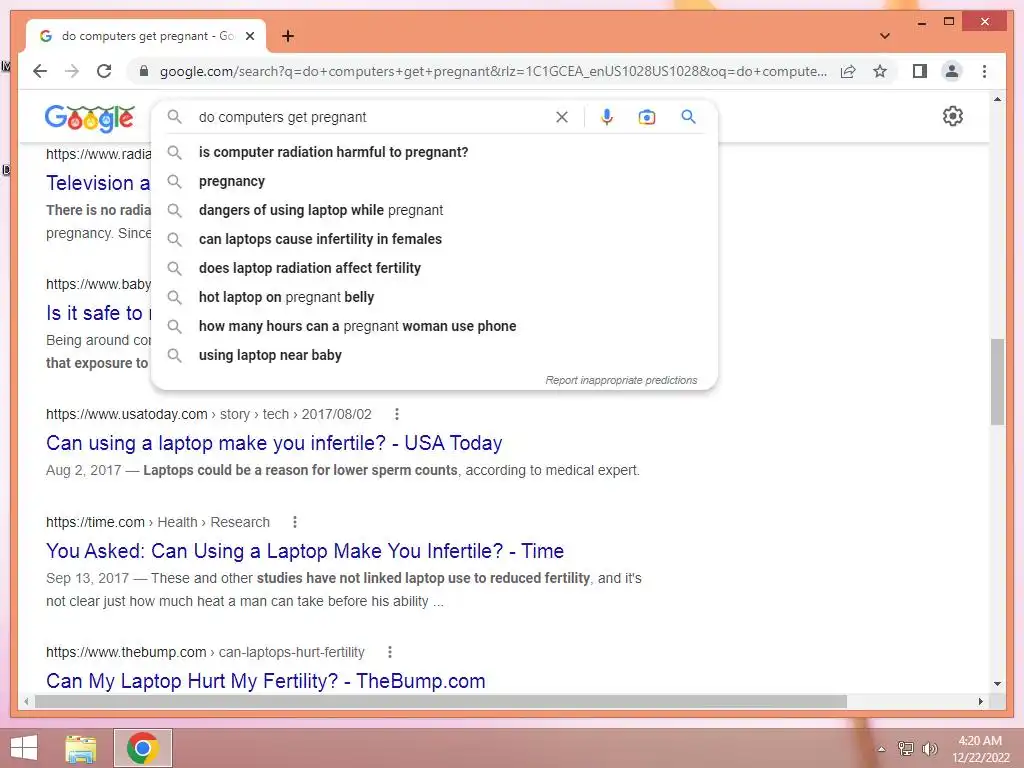
Task: Click the horizontal scrollbar thumb
Action: coord(441,701)
